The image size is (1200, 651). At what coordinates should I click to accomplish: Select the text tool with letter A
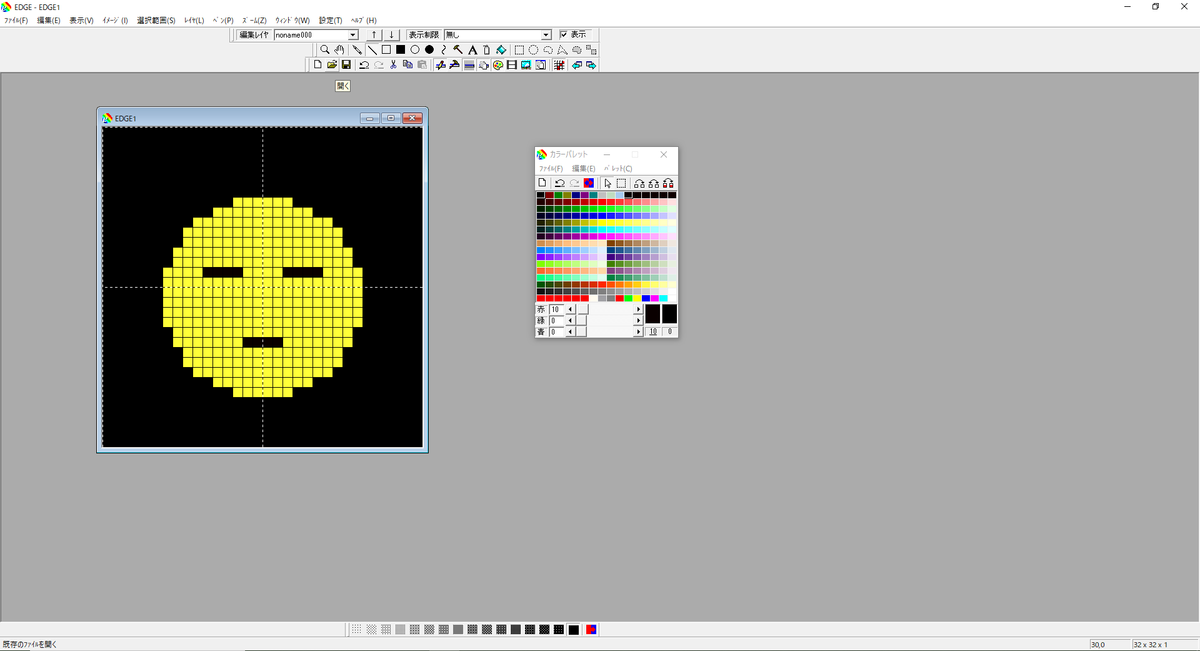472,49
